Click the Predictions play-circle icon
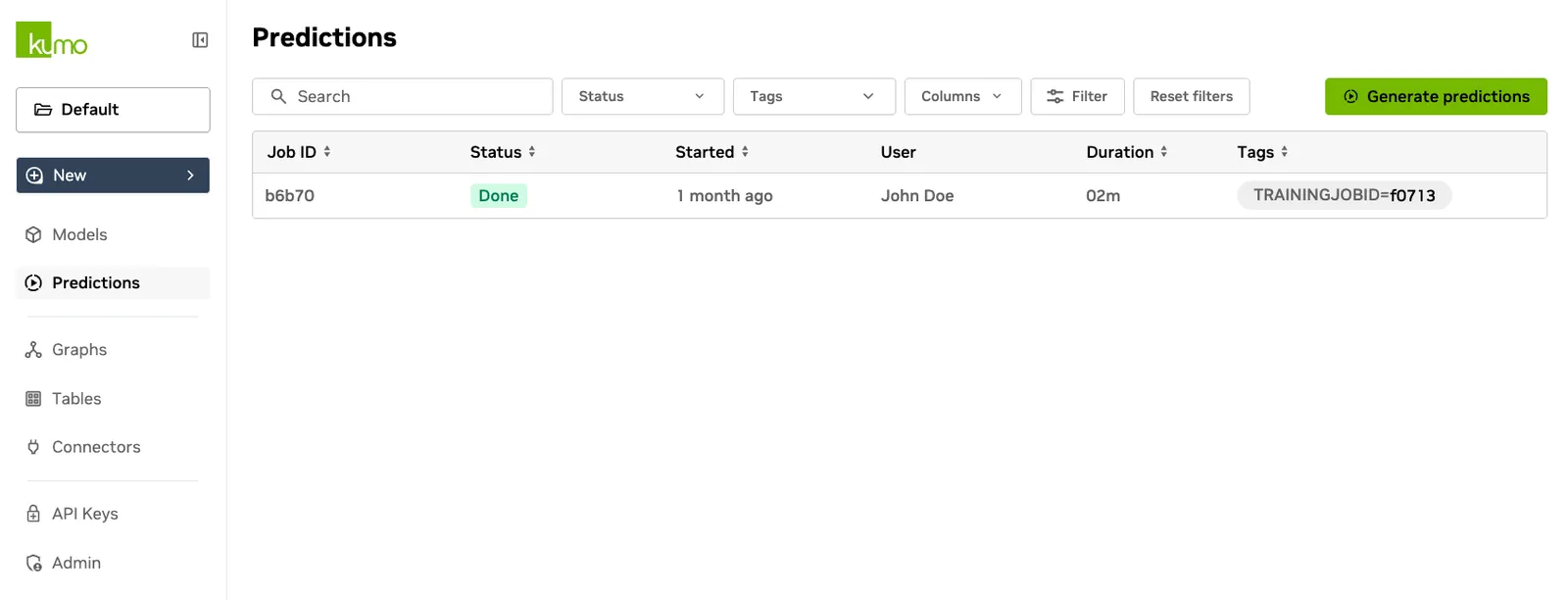1568x600 pixels. click(33, 282)
